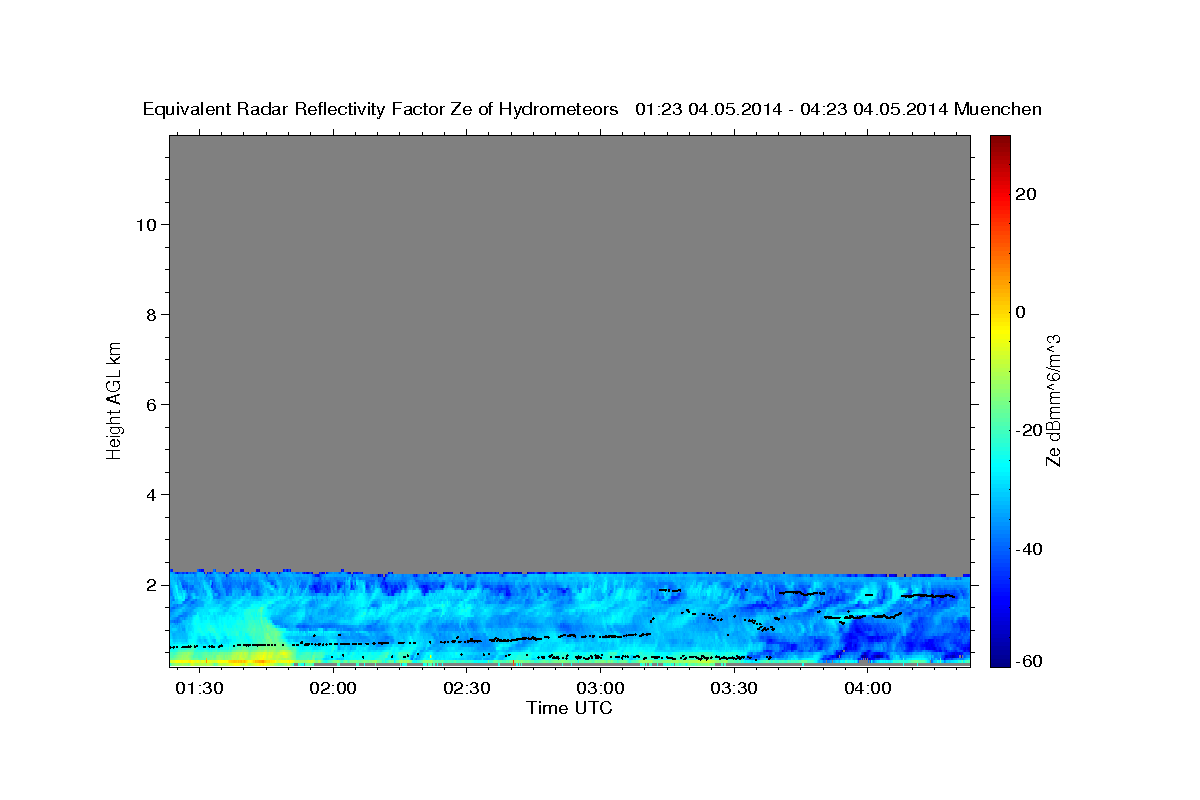Click the '01:30' time tick label
This screenshot has height=800, width=1200.
(x=197, y=689)
